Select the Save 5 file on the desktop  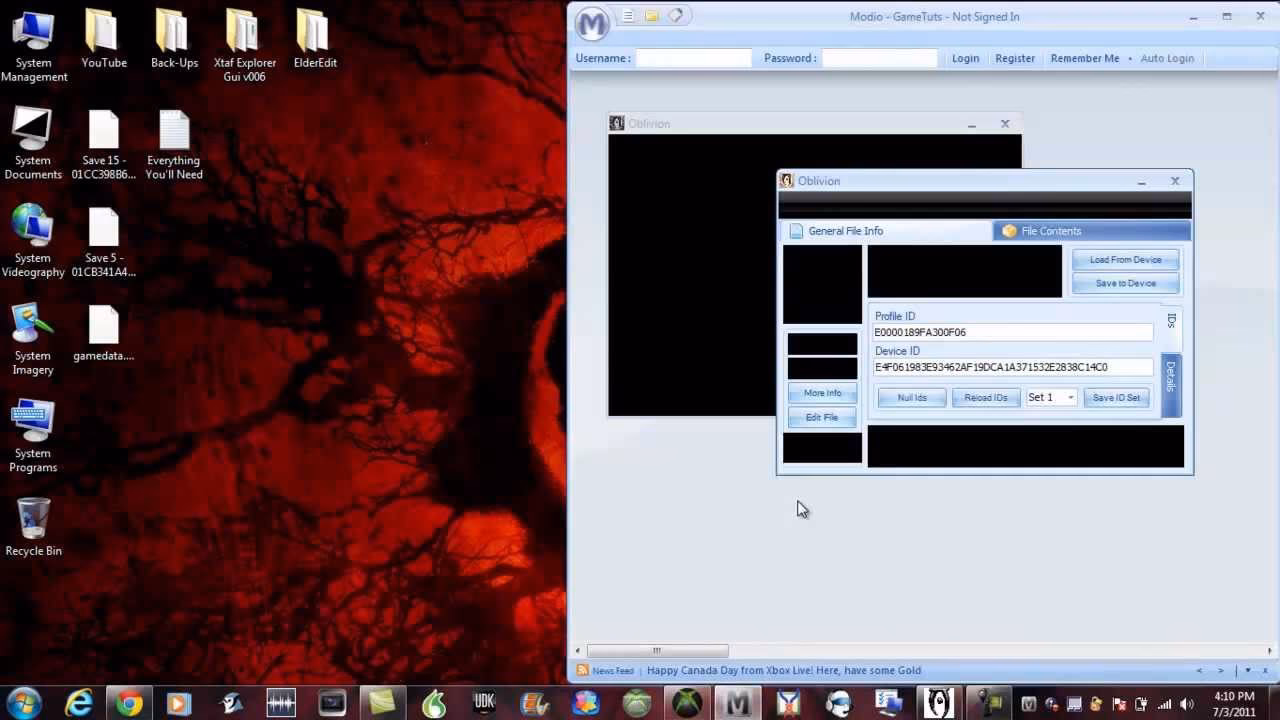click(104, 242)
